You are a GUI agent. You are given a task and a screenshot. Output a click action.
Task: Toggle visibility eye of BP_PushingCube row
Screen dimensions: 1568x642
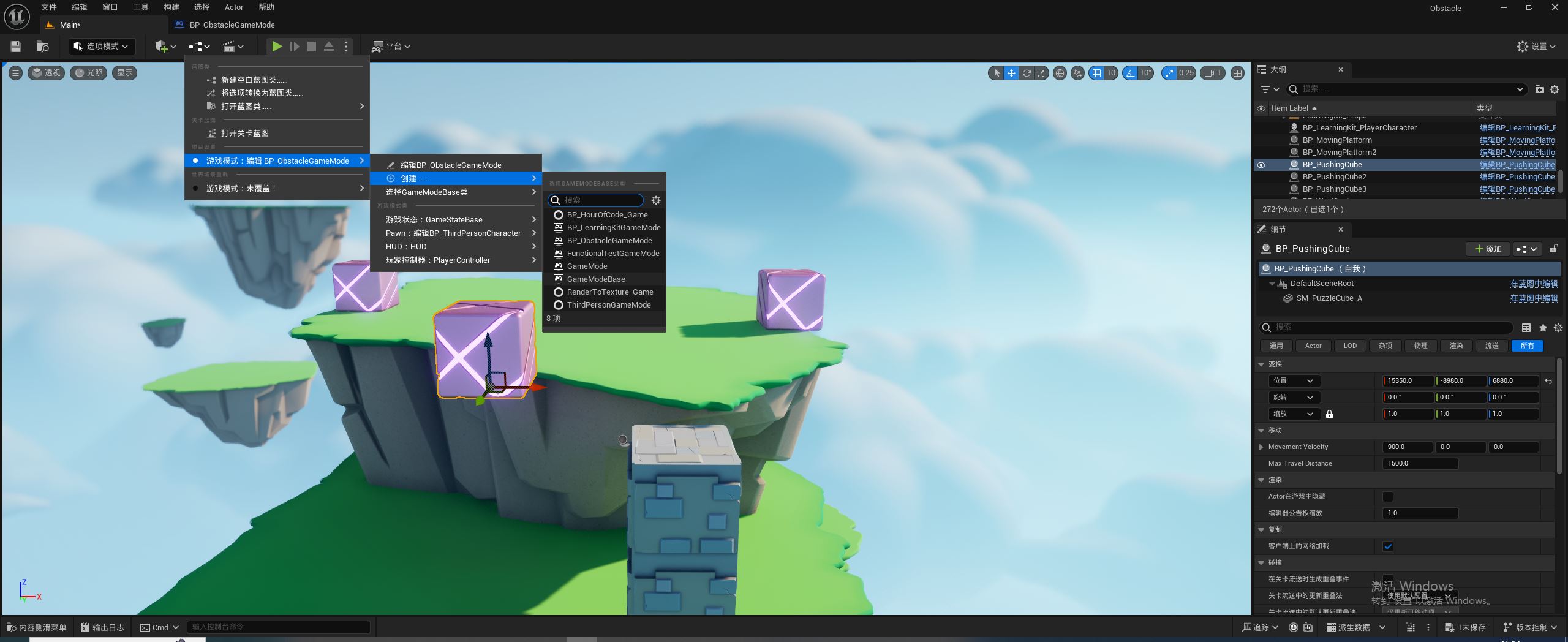click(x=1261, y=165)
